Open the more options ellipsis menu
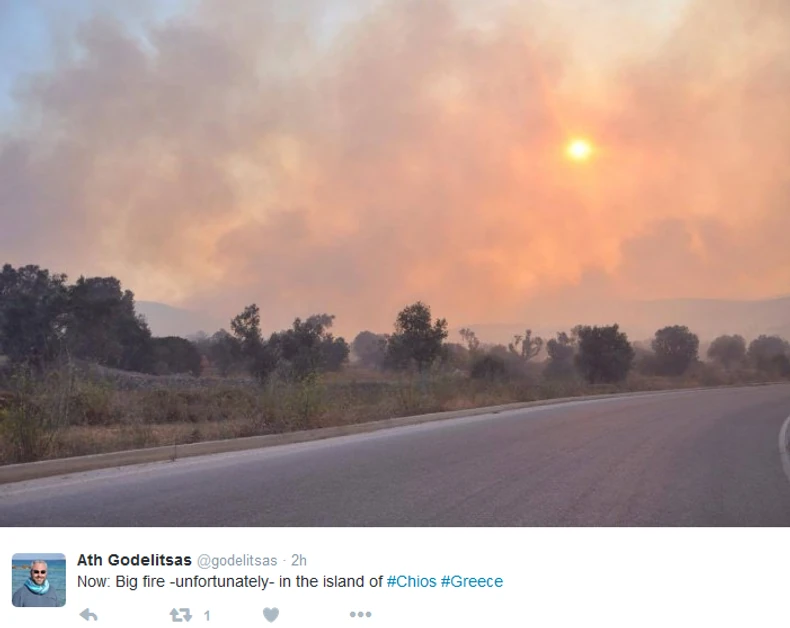 coord(360,614)
